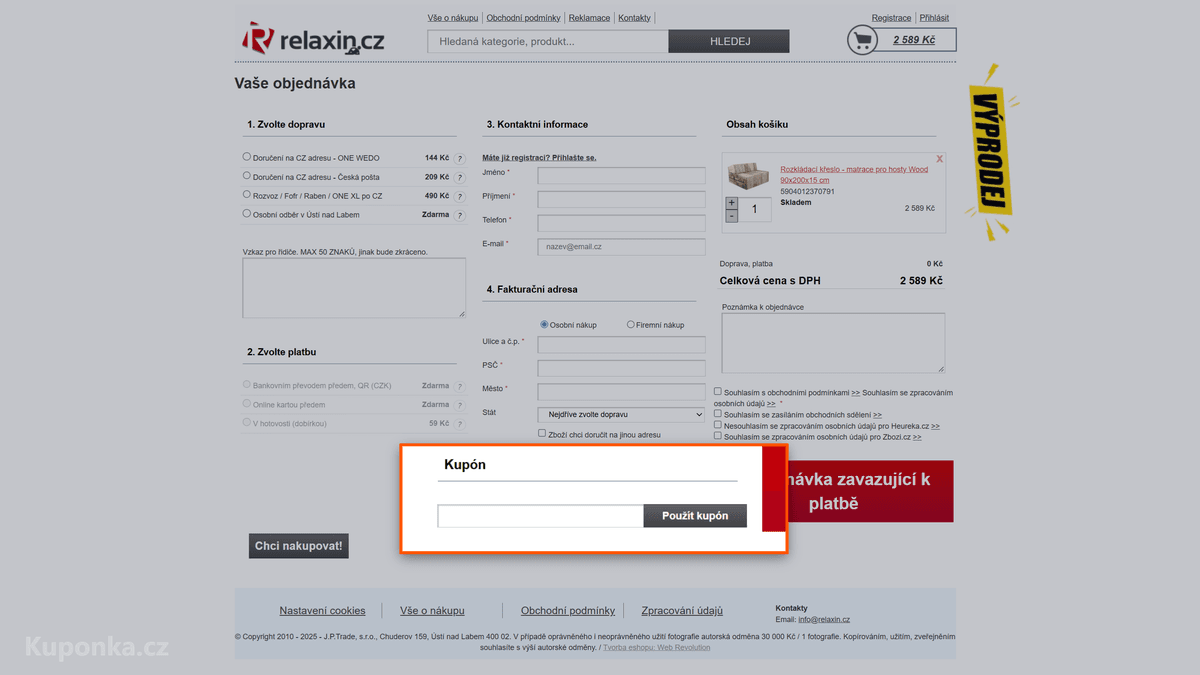Click the Chci nakupovat! button

coord(299,546)
